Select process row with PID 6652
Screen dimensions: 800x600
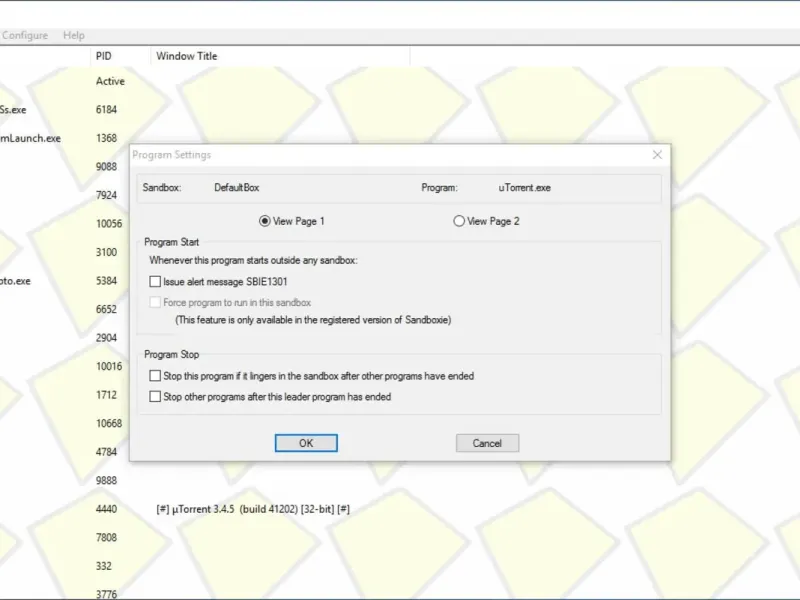click(106, 309)
